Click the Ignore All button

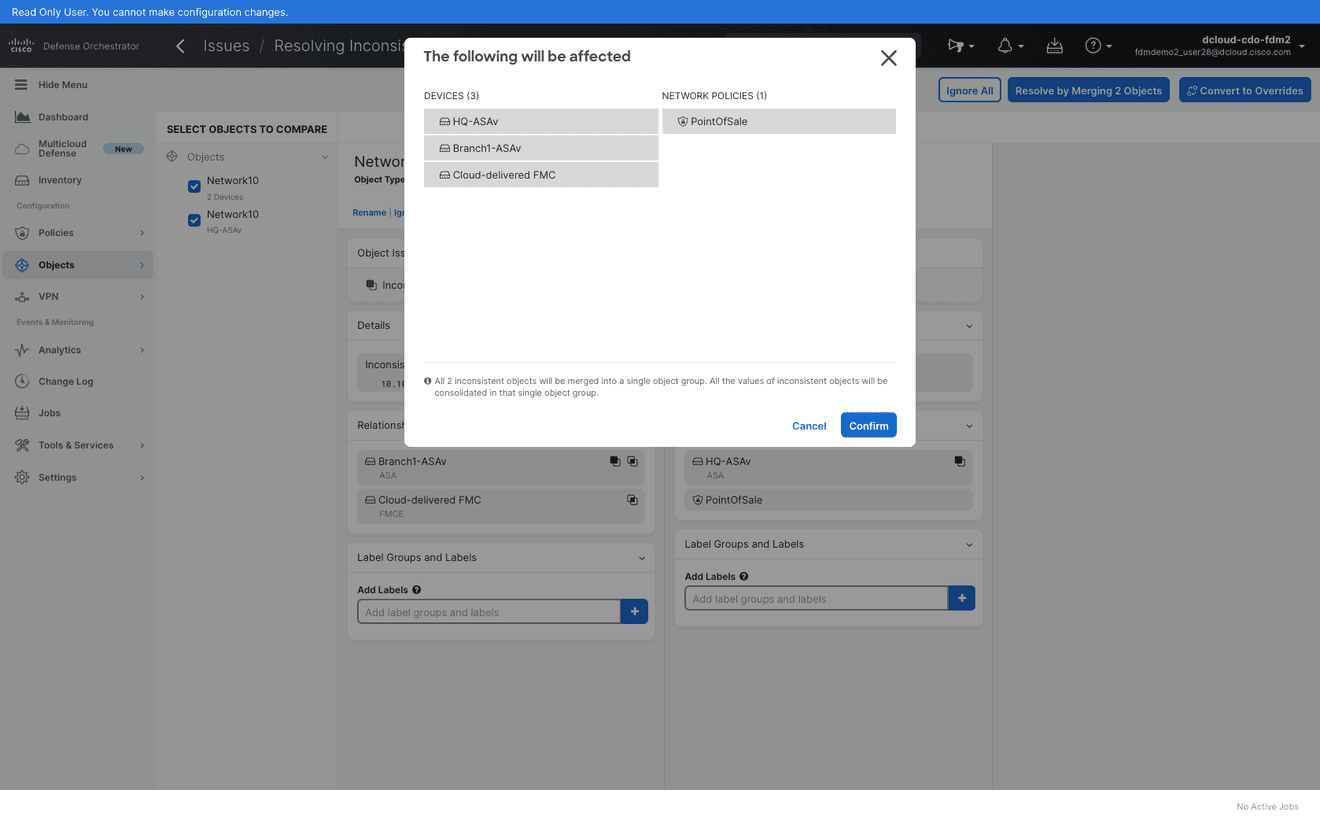click(969, 90)
